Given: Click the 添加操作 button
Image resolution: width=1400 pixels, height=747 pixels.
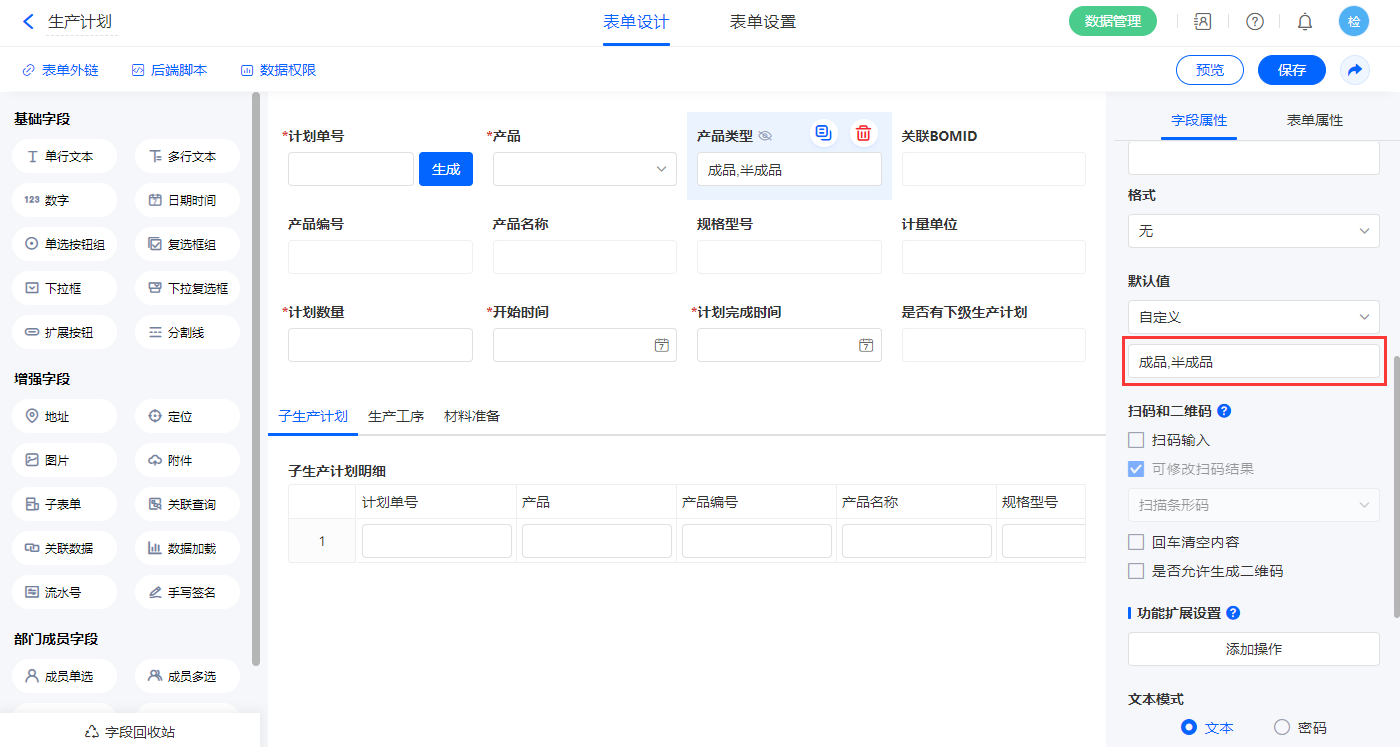Looking at the screenshot, I should click(1253, 649).
